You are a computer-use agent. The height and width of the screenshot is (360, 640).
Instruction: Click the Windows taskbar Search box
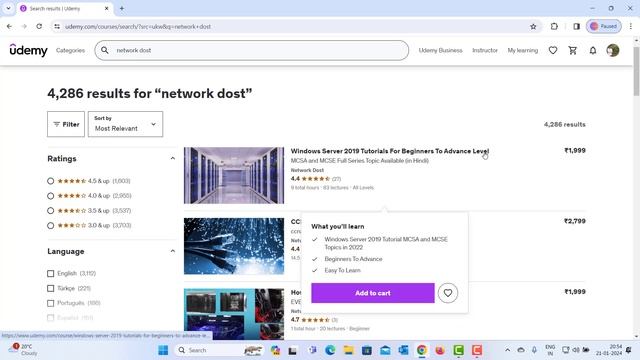220,350
